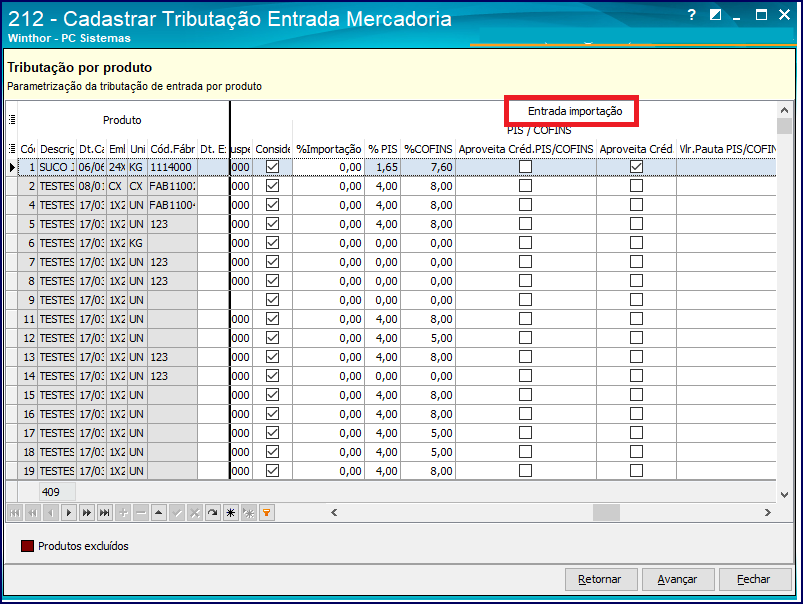Viewport: 803px width, 604px height.
Task: Go to last record navigator button
Action: (x=105, y=513)
